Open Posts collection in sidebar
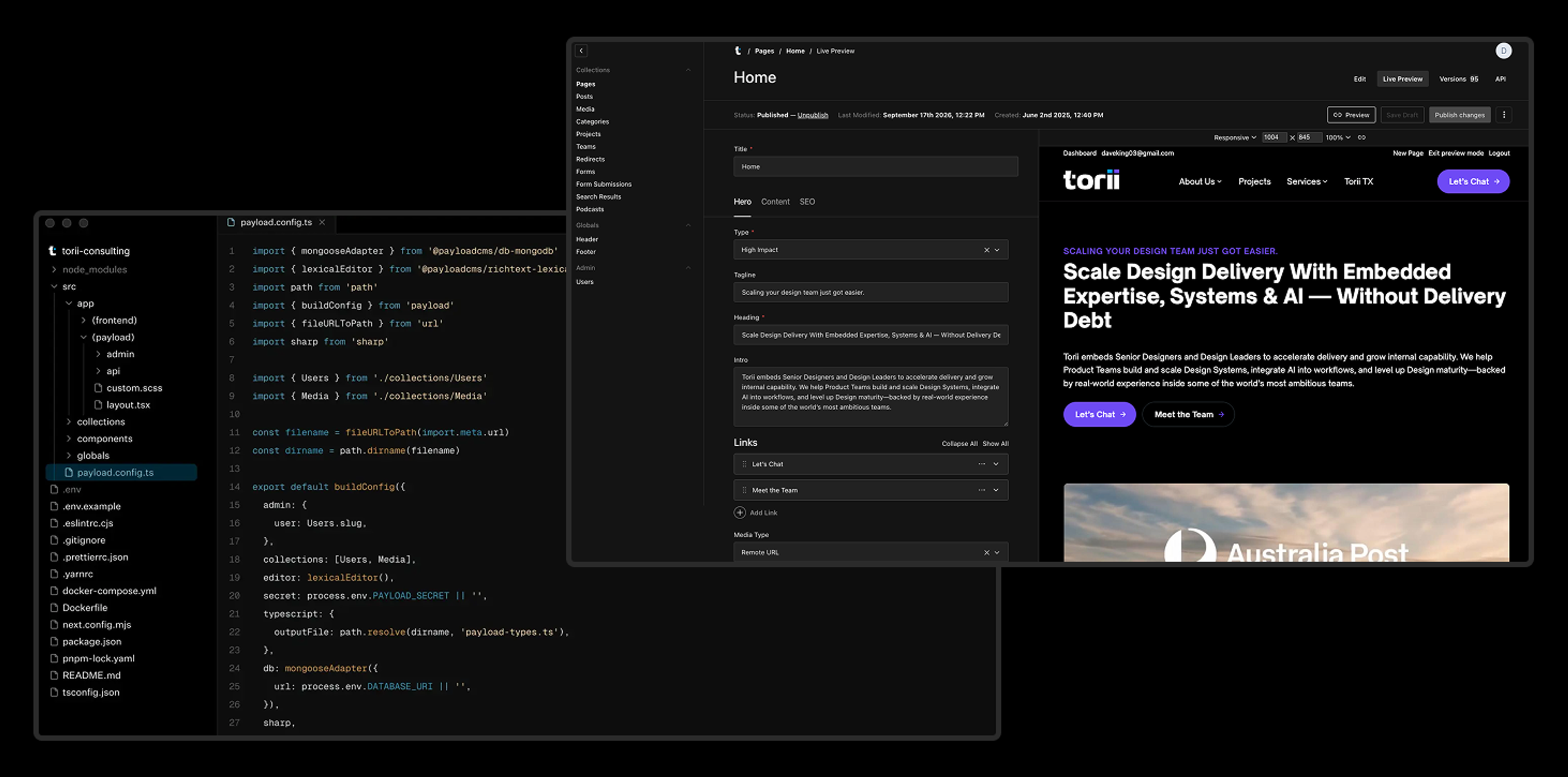1568x777 pixels. point(584,97)
